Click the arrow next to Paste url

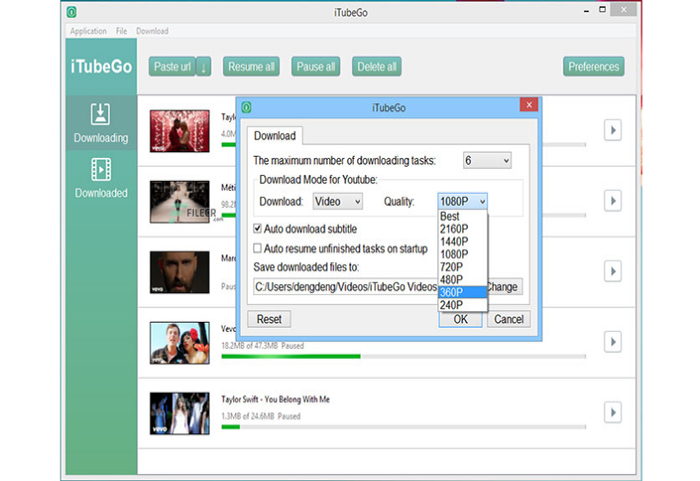tap(204, 67)
